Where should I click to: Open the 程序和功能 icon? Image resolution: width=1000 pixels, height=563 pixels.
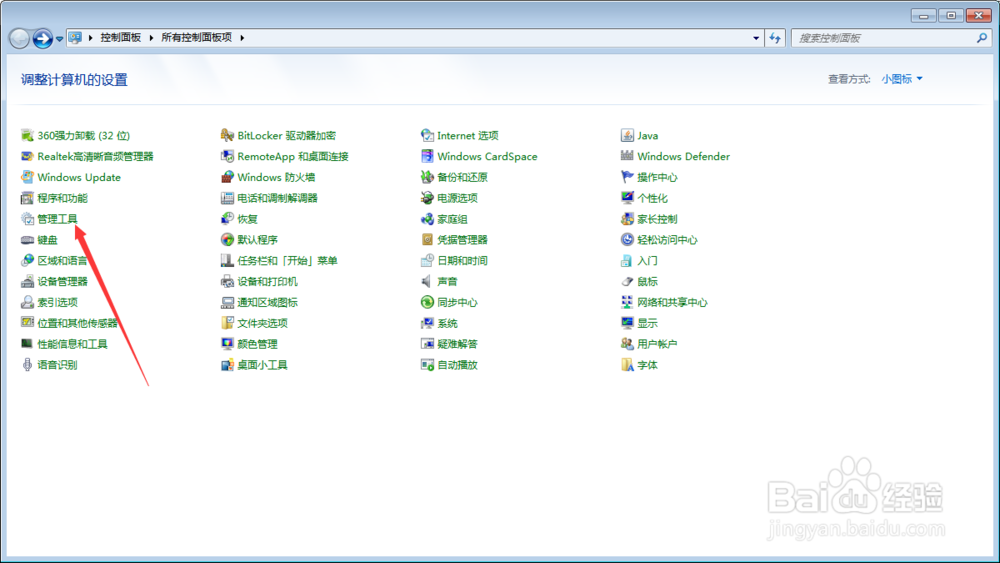(x=27, y=198)
